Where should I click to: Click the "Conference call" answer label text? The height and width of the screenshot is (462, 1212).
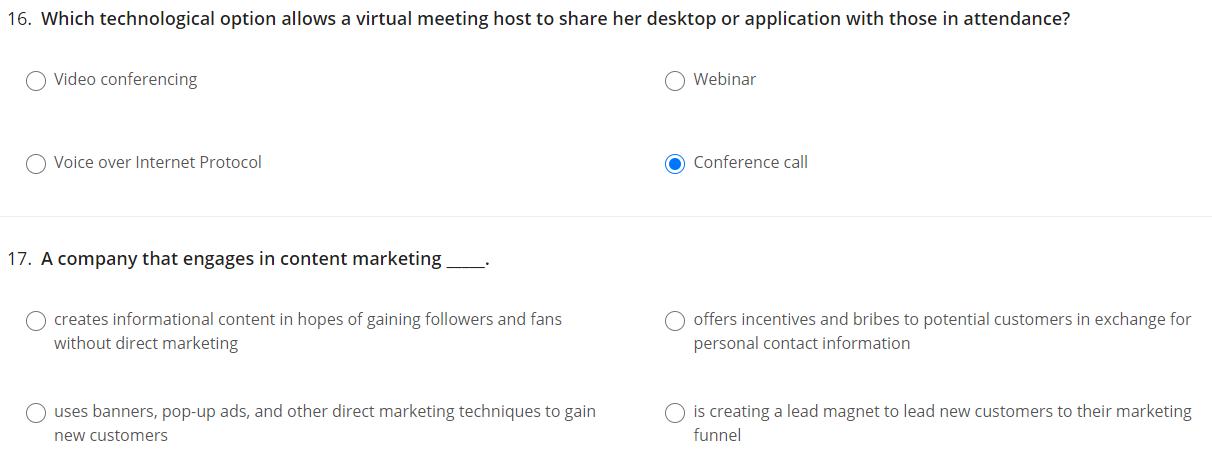(x=750, y=163)
